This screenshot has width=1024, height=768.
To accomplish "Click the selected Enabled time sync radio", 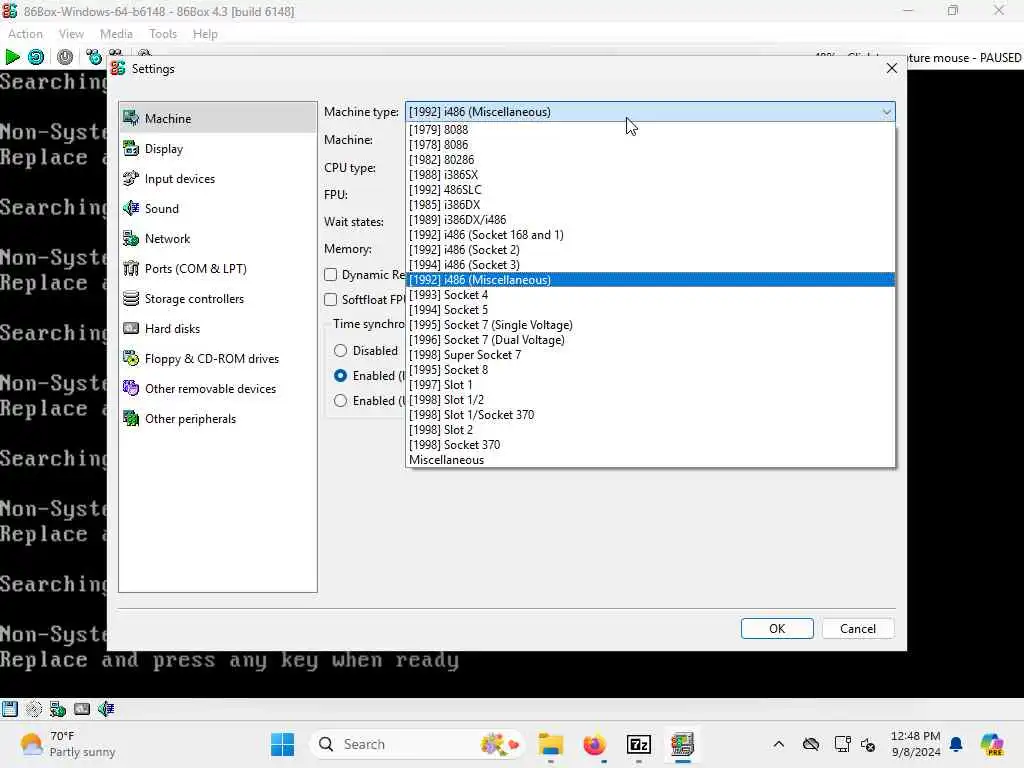I will [340, 376].
